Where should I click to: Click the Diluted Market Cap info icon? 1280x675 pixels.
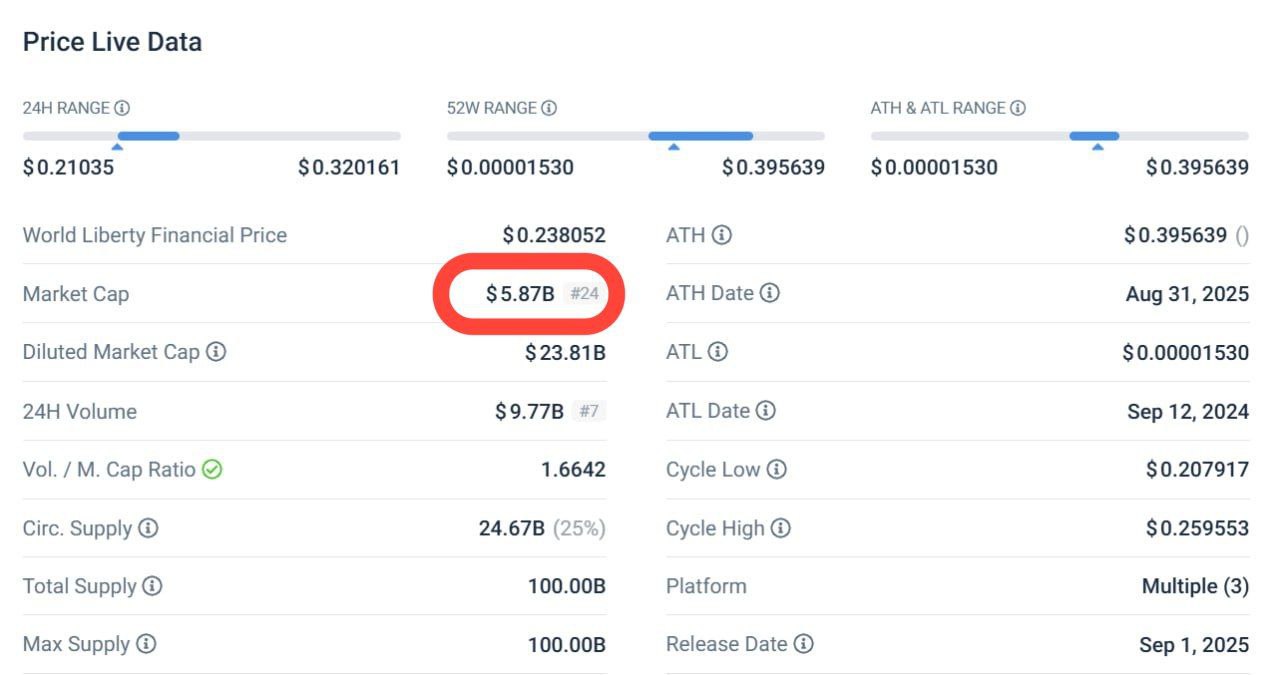pos(217,352)
